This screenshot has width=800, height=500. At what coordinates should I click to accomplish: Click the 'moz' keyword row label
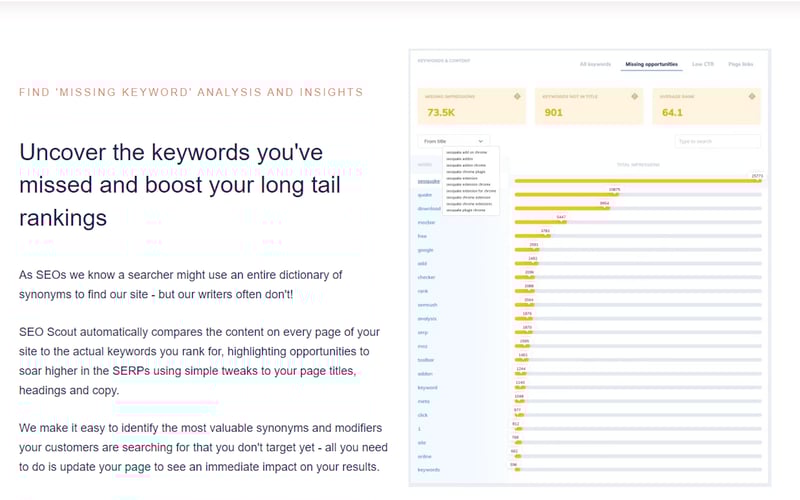[x=422, y=346]
